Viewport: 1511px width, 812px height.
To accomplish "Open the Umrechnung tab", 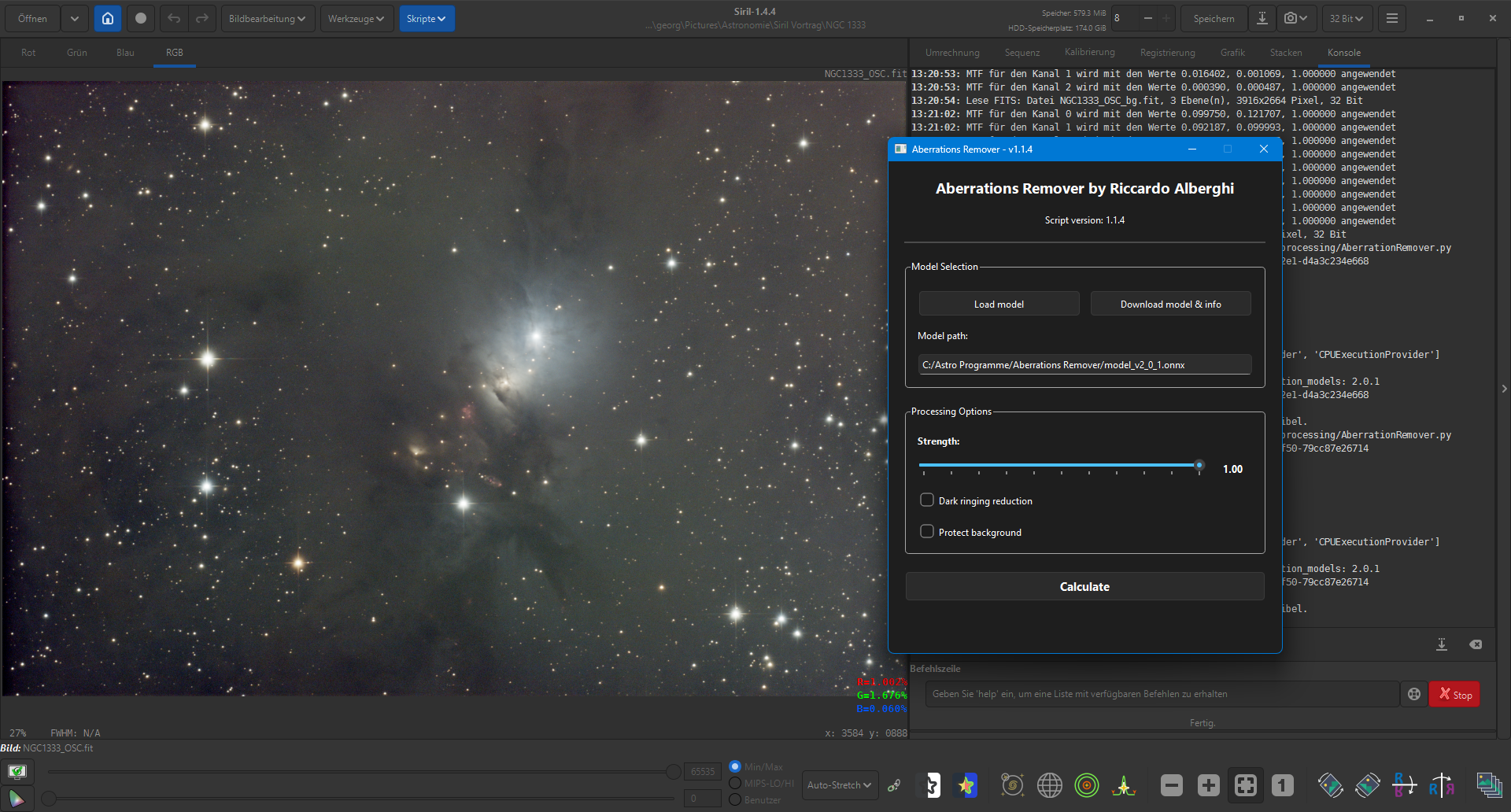I will [952, 53].
